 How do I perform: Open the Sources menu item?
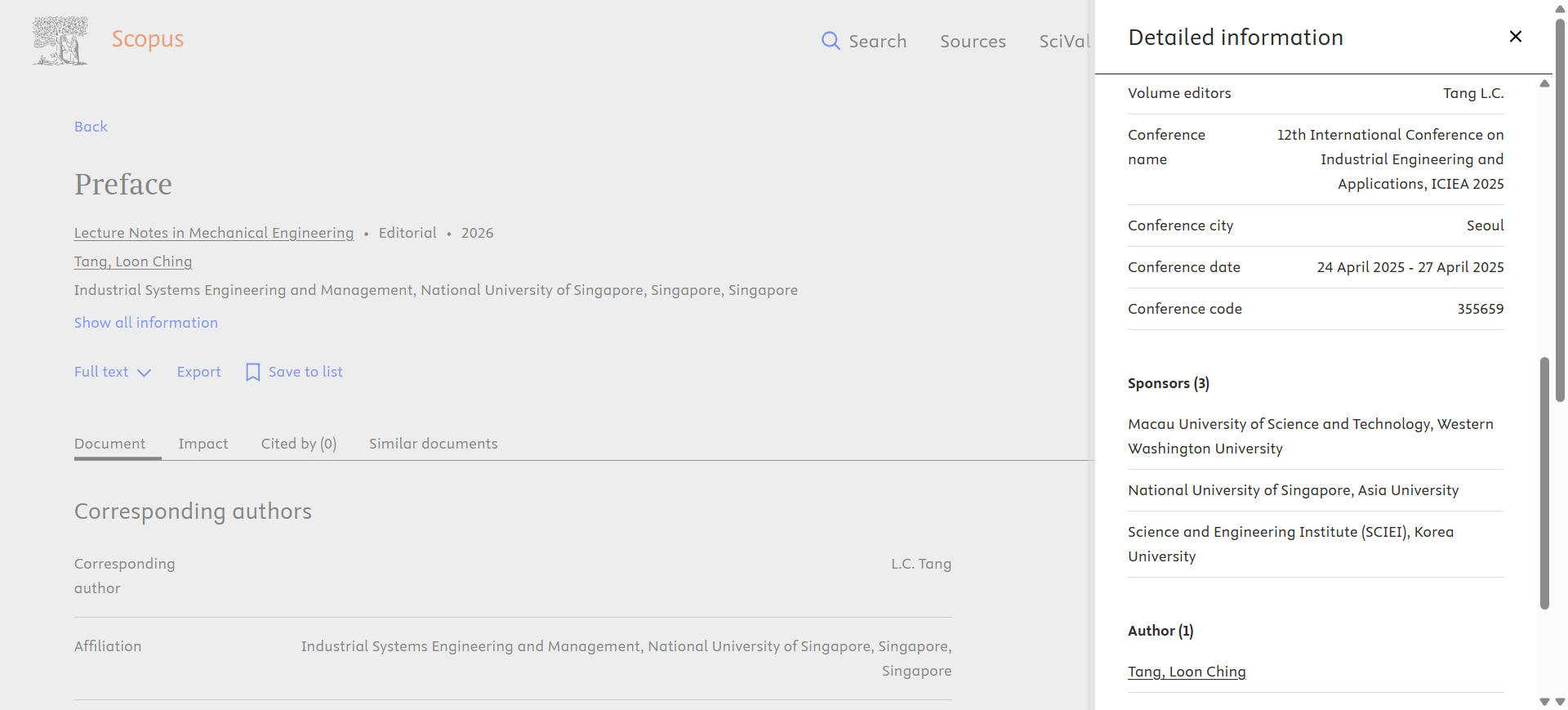(x=973, y=42)
